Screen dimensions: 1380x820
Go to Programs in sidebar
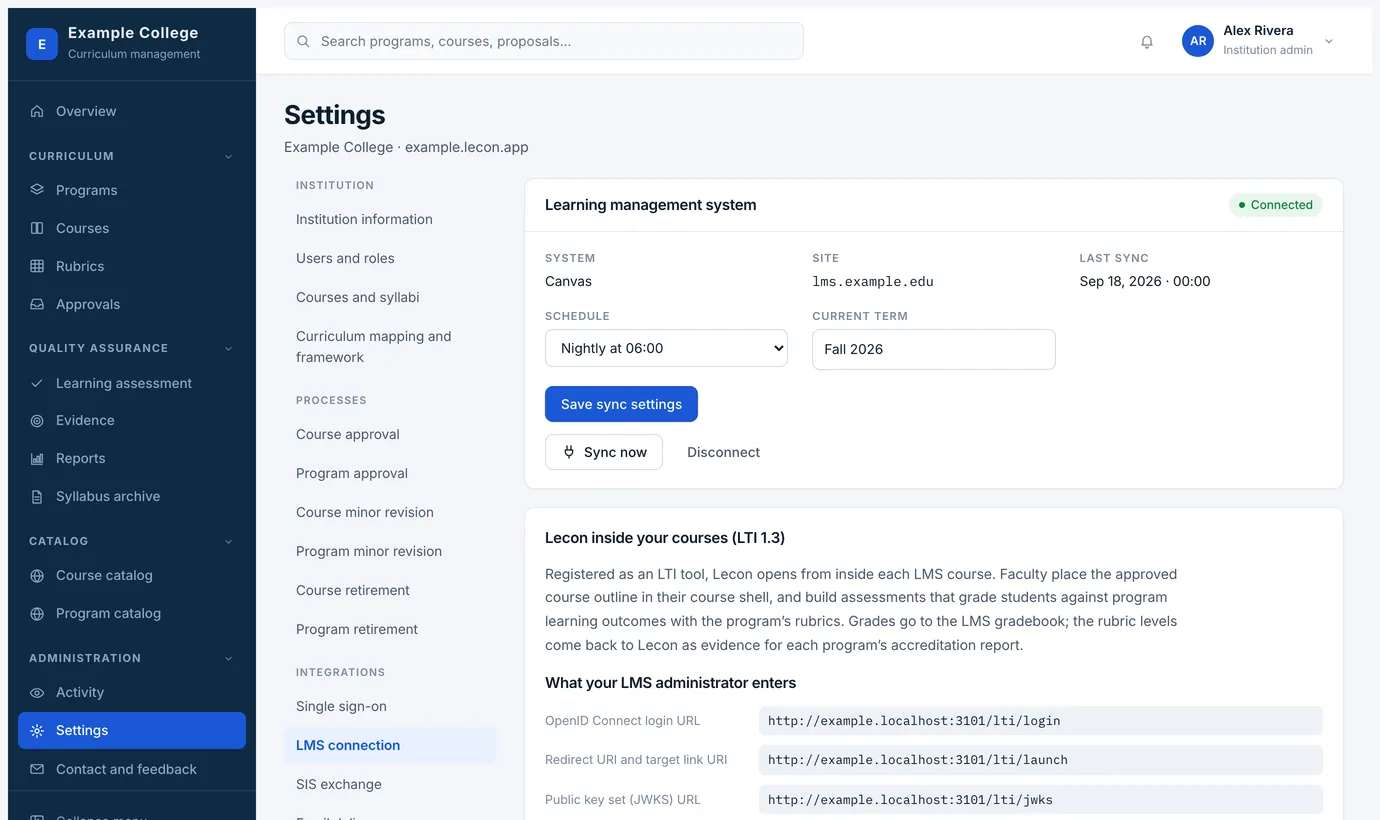(x=132, y=190)
